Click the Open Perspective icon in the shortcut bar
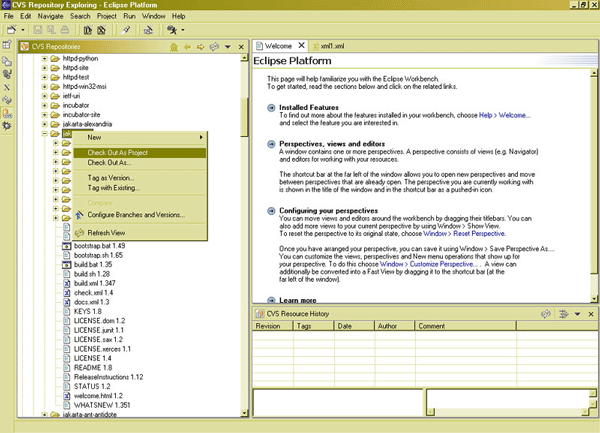Image resolution: width=600 pixels, height=433 pixels. [7, 45]
